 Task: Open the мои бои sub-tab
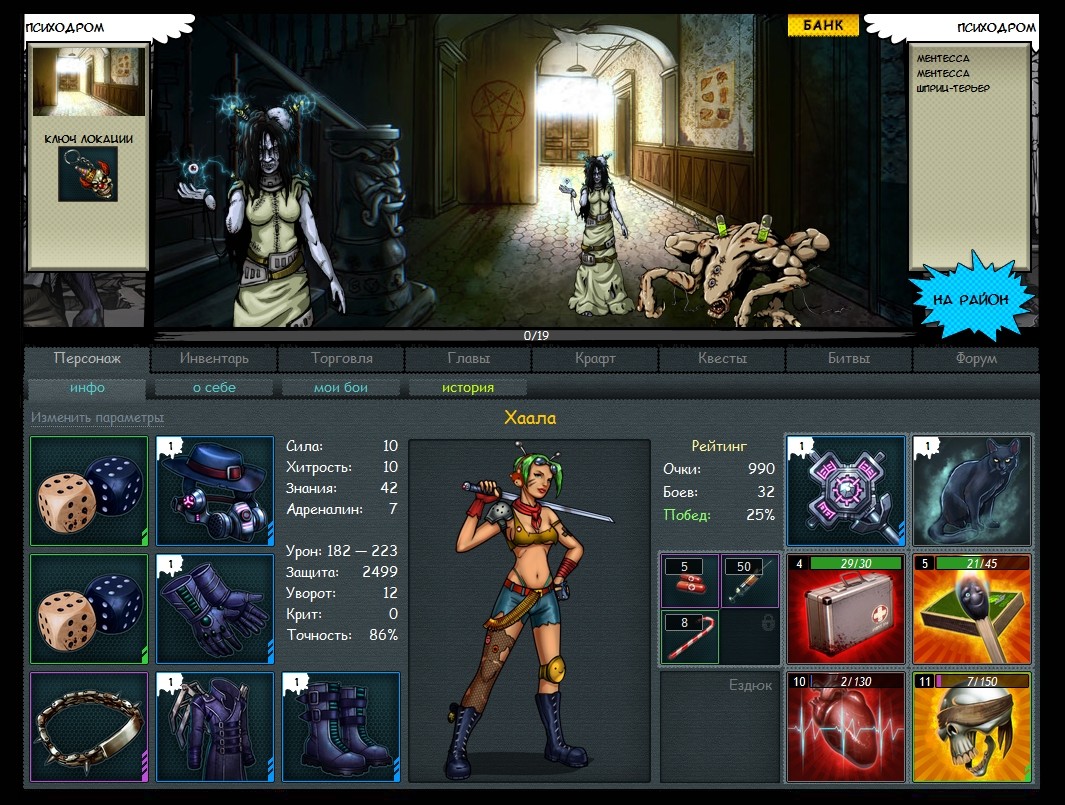(x=341, y=387)
